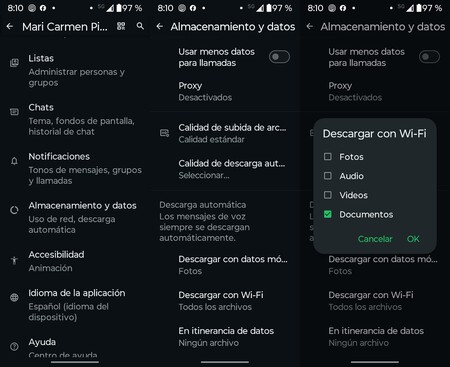
Task: Go back from middle Almacenamiento y datos screen
Action: pos(160,26)
